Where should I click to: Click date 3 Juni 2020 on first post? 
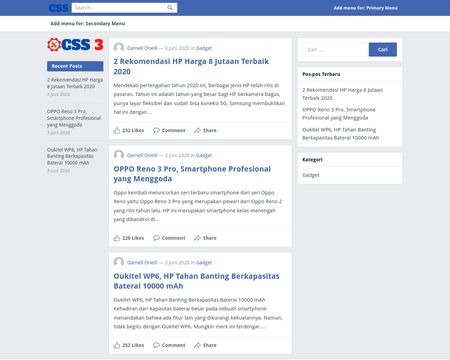177,48
